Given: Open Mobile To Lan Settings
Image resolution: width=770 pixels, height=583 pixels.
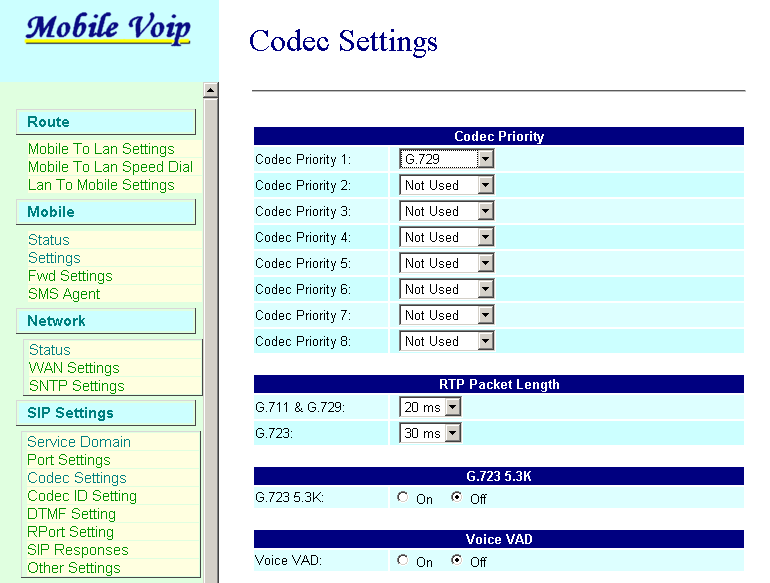Looking at the screenshot, I should click(x=101, y=149).
